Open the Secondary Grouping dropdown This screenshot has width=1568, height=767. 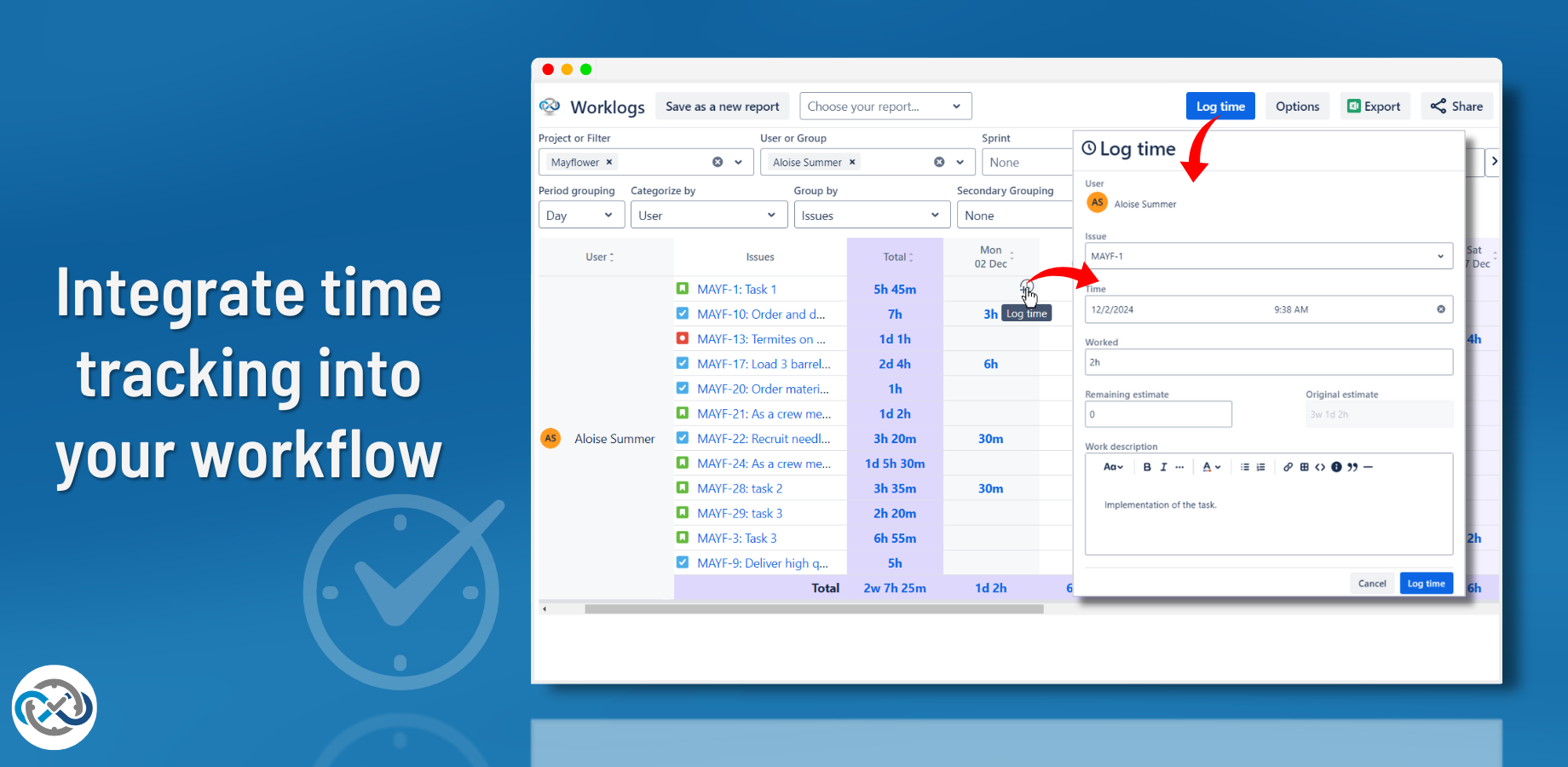pos(1014,216)
